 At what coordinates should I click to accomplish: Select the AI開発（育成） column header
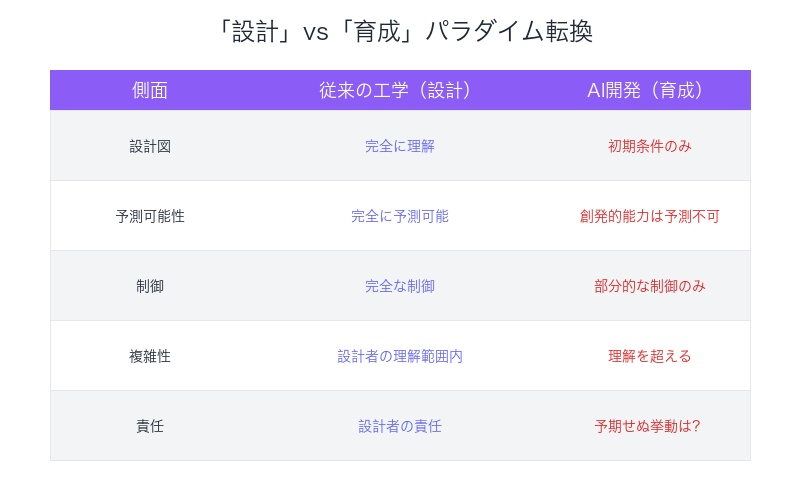(x=650, y=90)
